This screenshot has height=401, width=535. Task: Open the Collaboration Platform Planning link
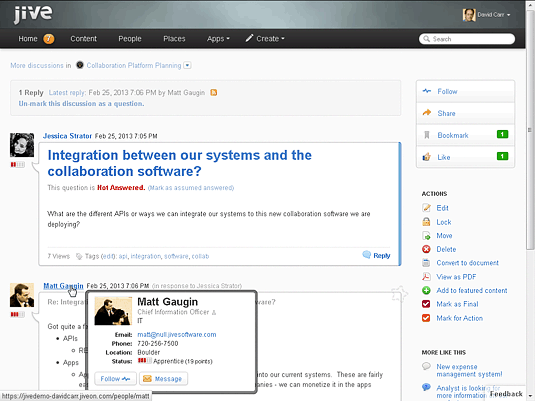[134, 65]
